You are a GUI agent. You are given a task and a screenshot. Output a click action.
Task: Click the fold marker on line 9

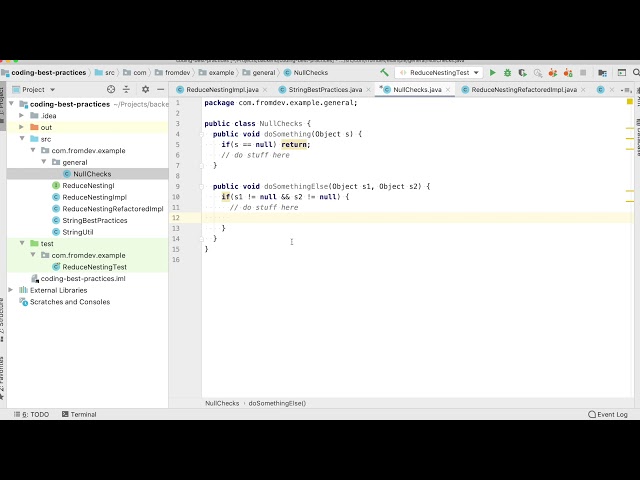[x=202, y=187]
